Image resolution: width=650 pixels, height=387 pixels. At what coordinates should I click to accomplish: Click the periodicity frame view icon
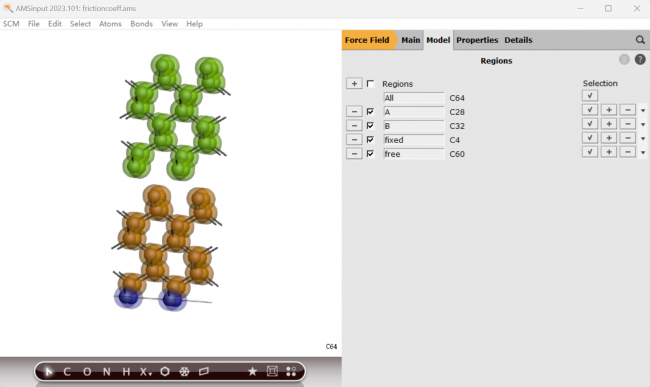click(x=272, y=372)
